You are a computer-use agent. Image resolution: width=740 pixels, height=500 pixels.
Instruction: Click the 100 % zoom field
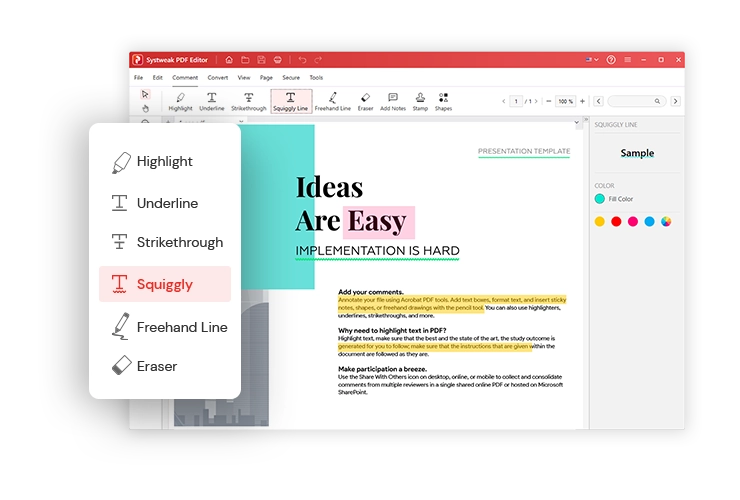(565, 101)
